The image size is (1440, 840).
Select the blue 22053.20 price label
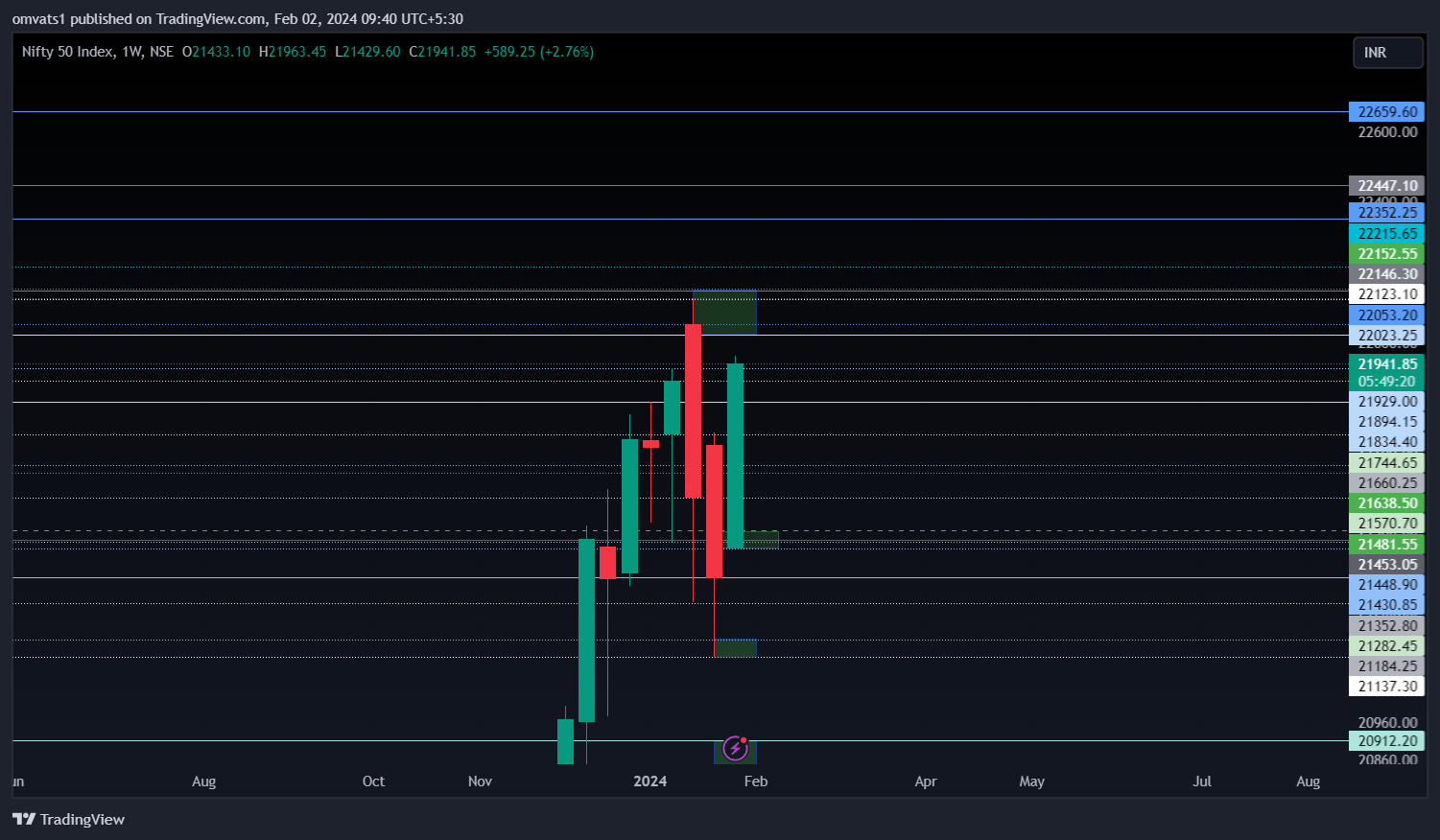tap(1386, 315)
